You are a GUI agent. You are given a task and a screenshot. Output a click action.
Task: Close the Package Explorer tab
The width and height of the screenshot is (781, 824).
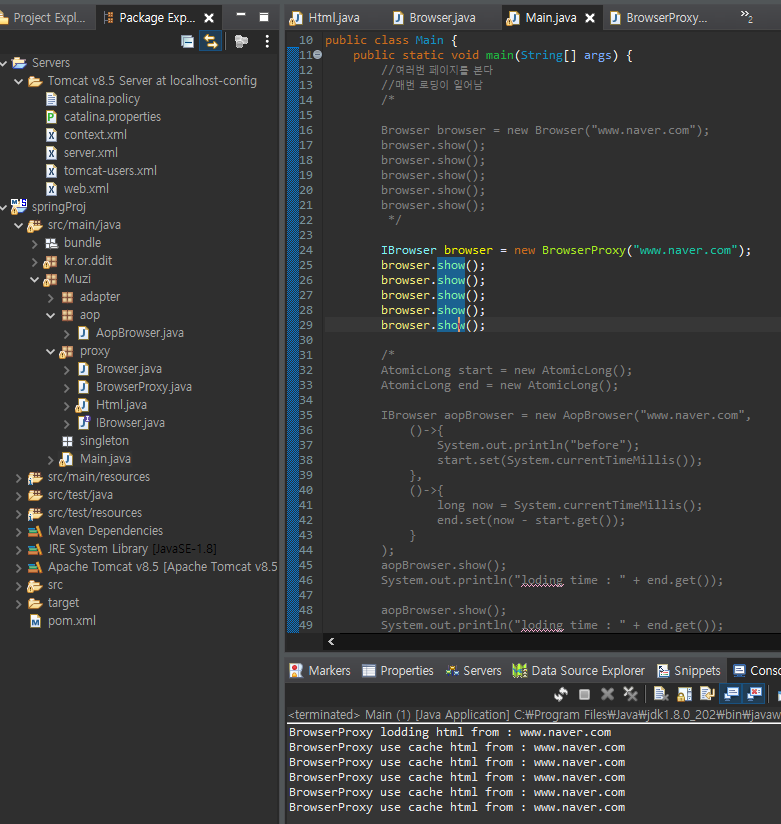pos(209,18)
